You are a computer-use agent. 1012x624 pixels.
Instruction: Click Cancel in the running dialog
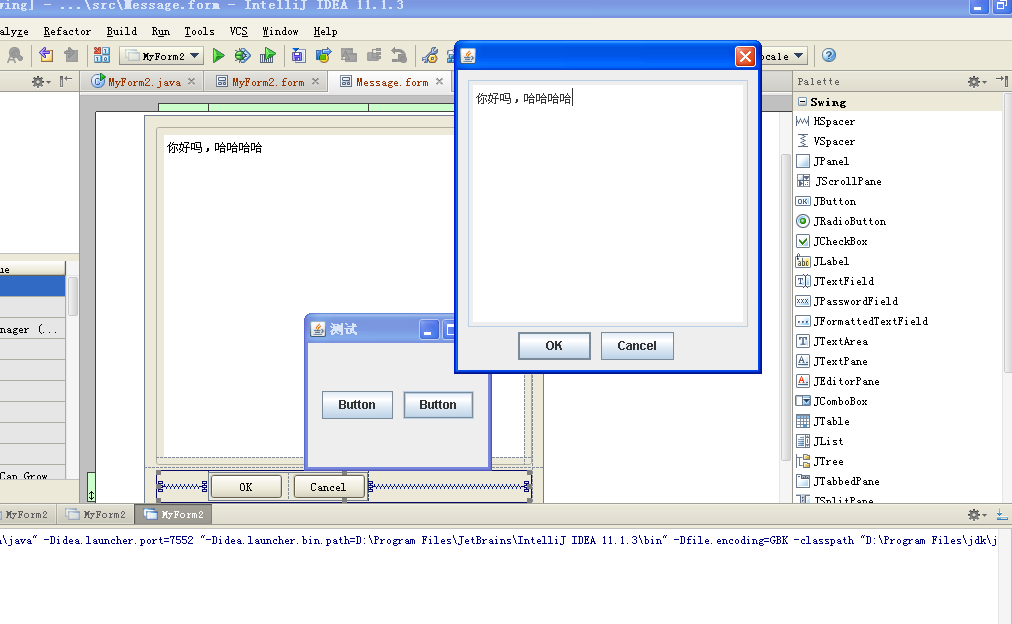[x=637, y=346]
